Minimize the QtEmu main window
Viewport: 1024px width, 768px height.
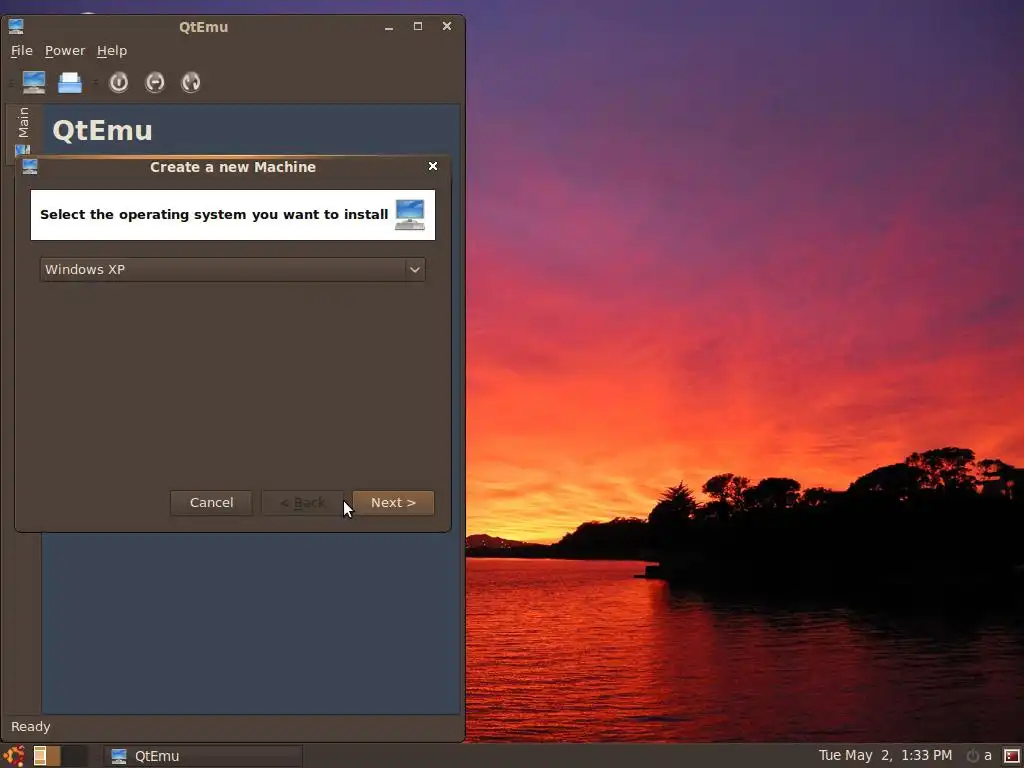(389, 27)
